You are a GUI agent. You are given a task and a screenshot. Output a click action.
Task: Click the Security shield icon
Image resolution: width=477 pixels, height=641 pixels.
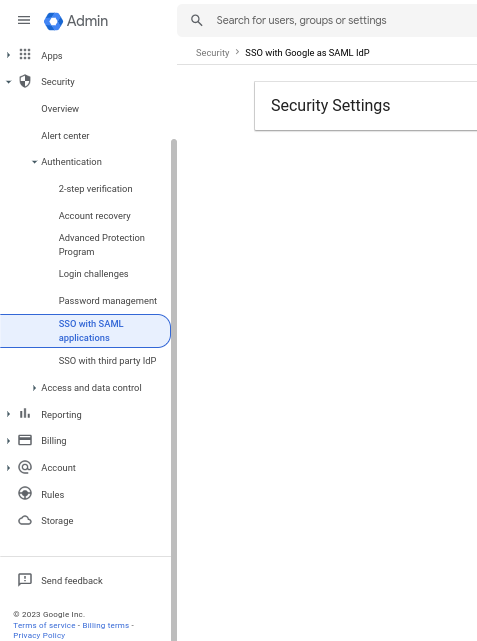pyautogui.click(x=25, y=81)
